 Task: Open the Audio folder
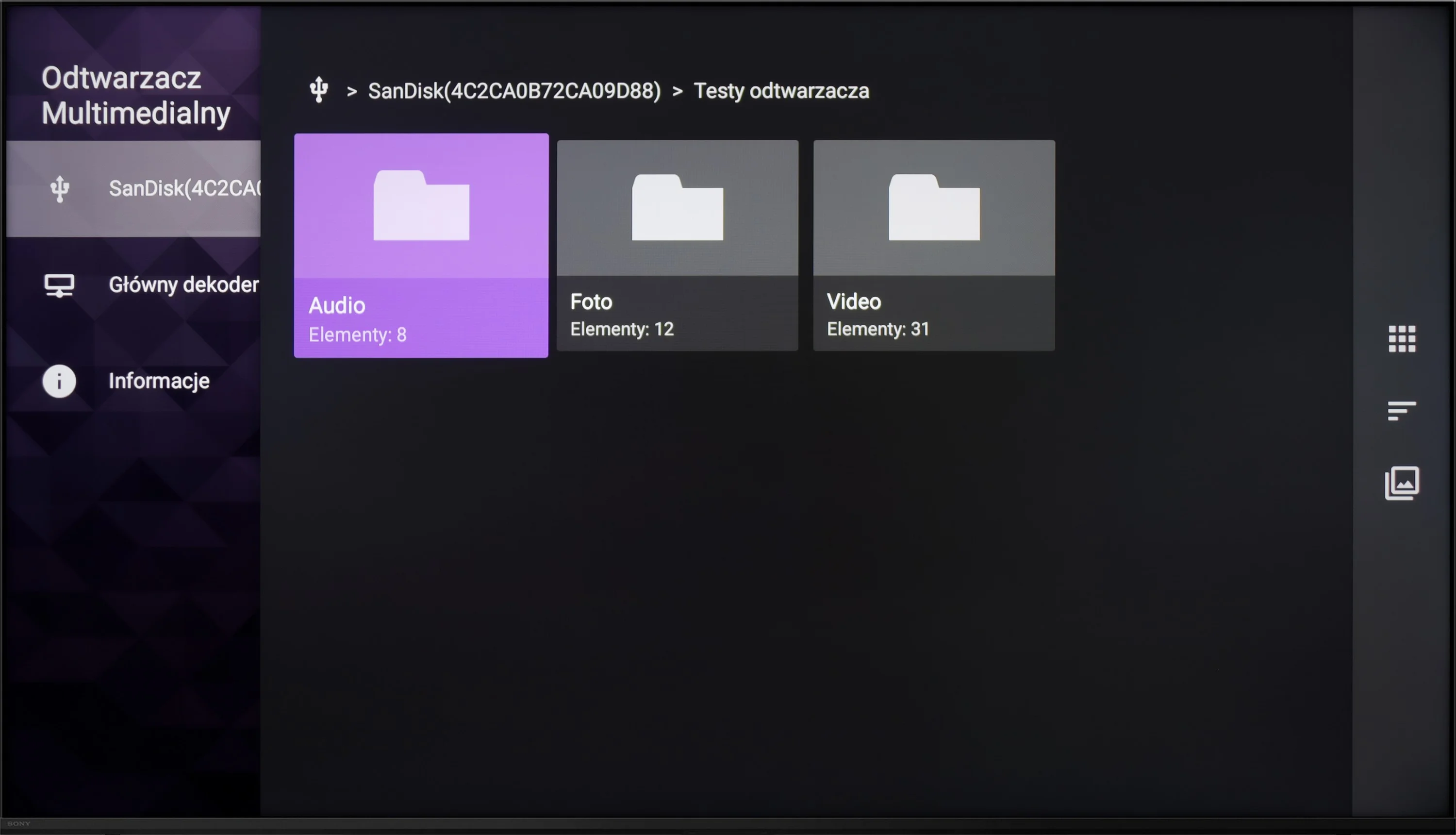[x=421, y=246]
